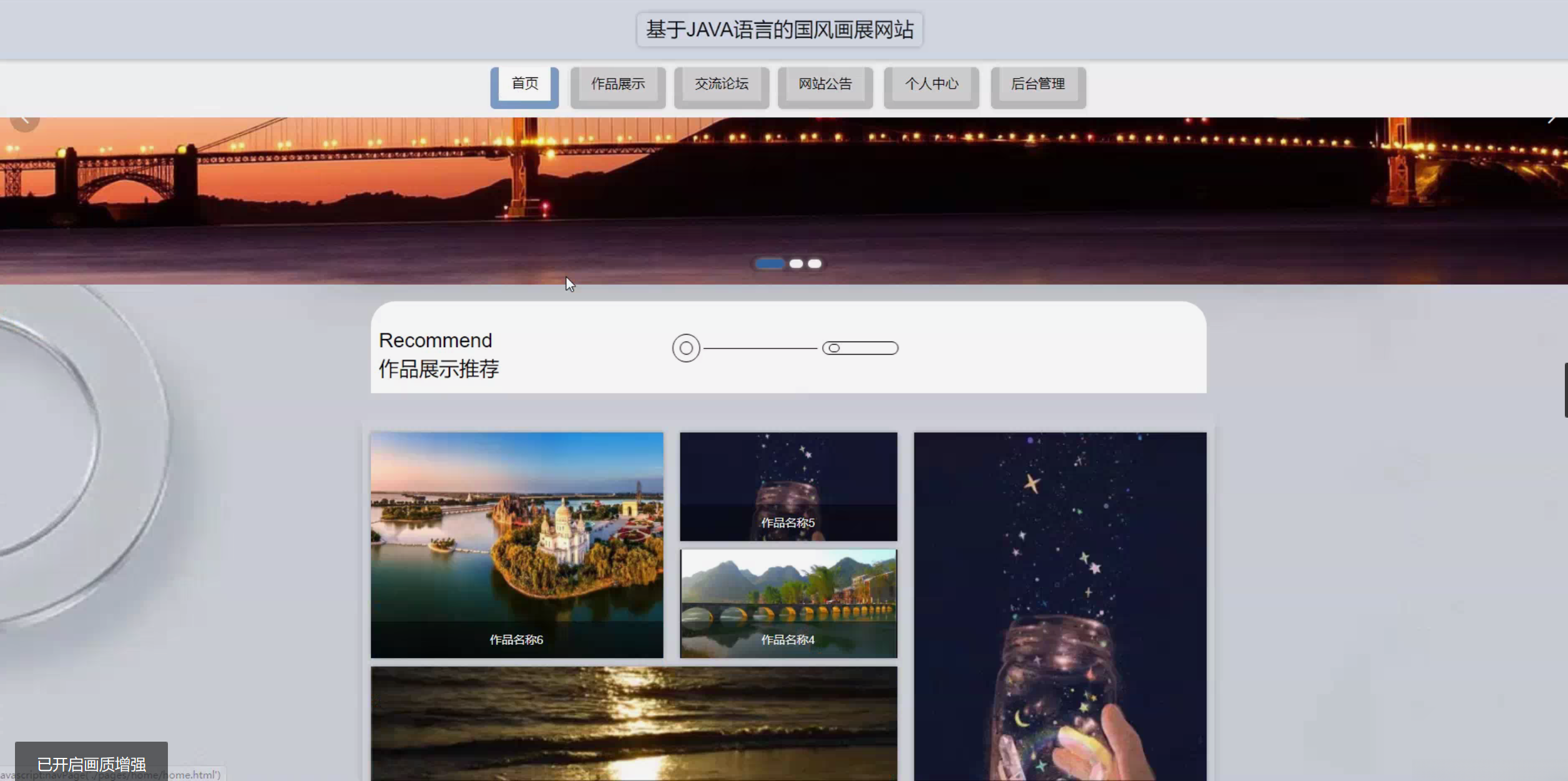Switch to the third carousel slide dot
1568x781 pixels.
(815, 264)
